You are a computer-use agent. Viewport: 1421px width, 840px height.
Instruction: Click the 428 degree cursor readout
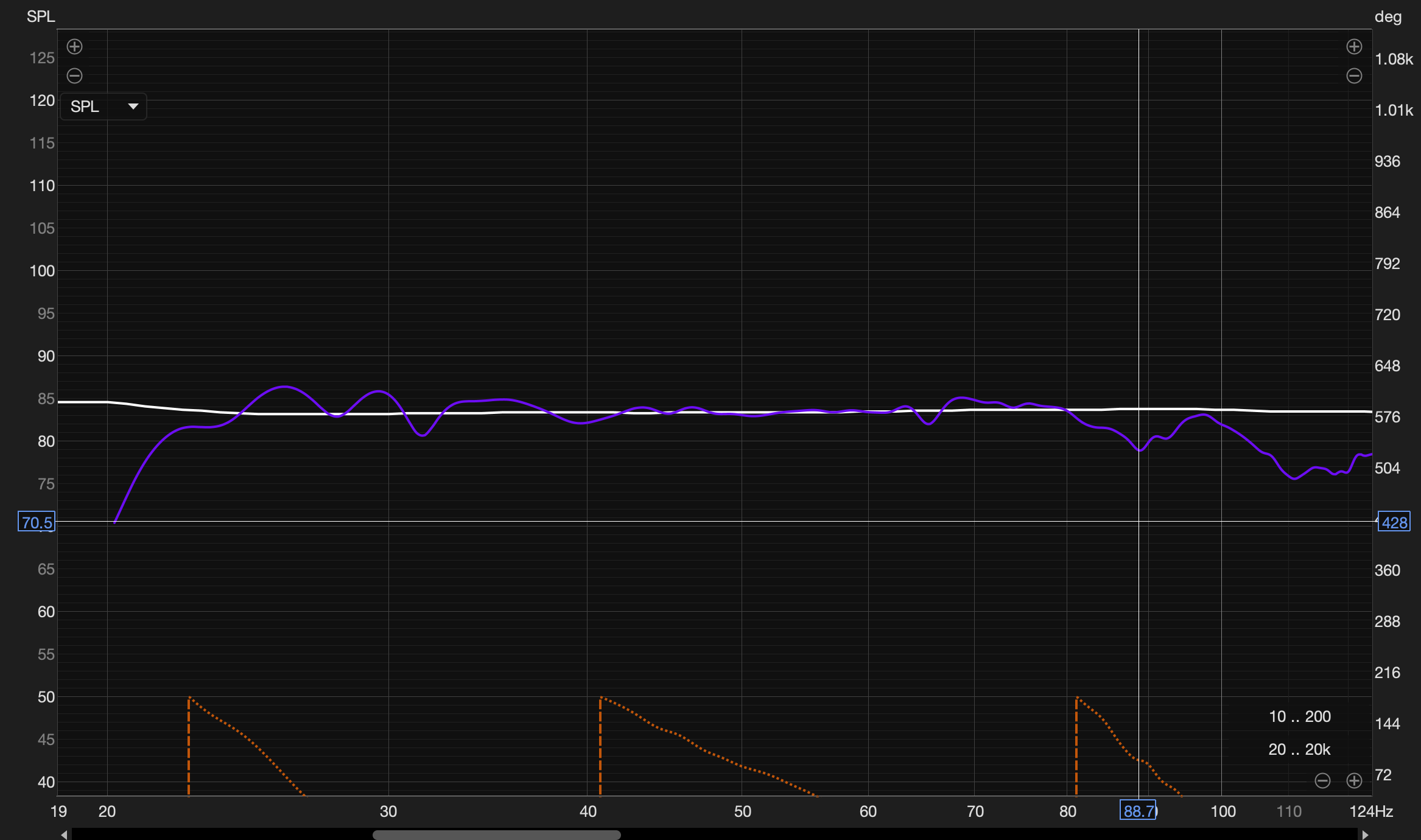click(1394, 522)
